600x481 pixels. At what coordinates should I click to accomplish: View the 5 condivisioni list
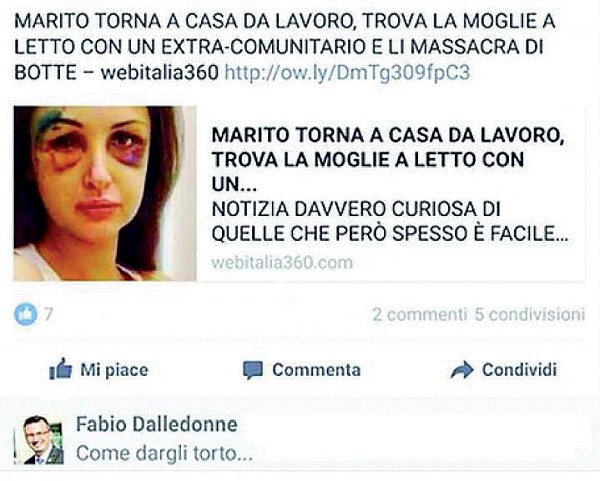coord(530,315)
